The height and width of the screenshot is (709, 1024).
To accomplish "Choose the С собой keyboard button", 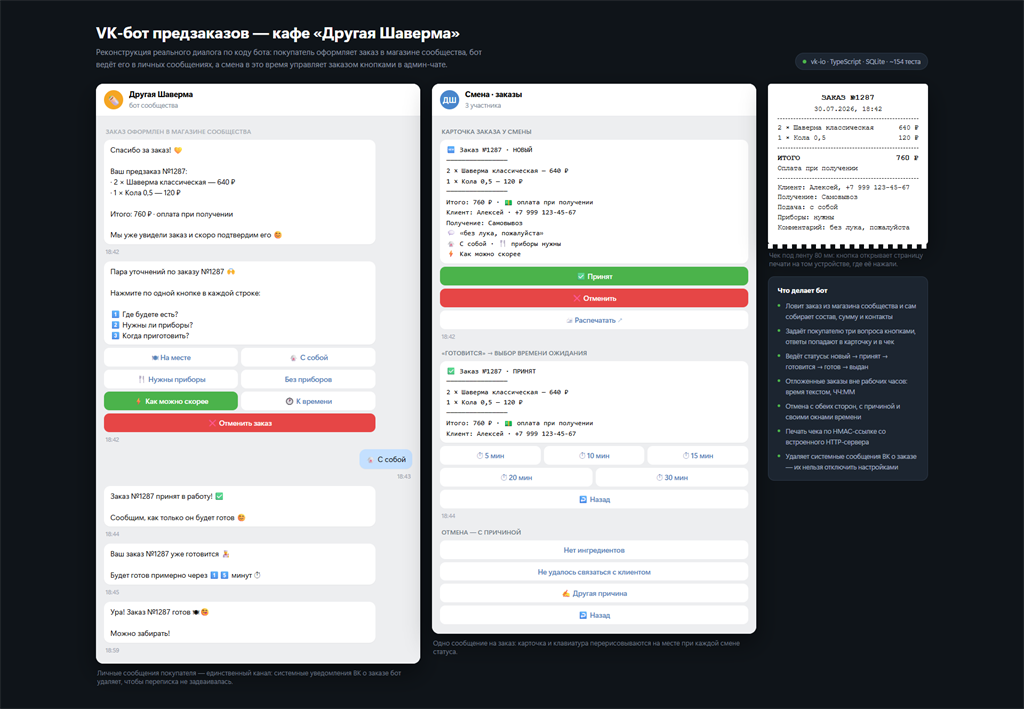I will tap(308, 357).
